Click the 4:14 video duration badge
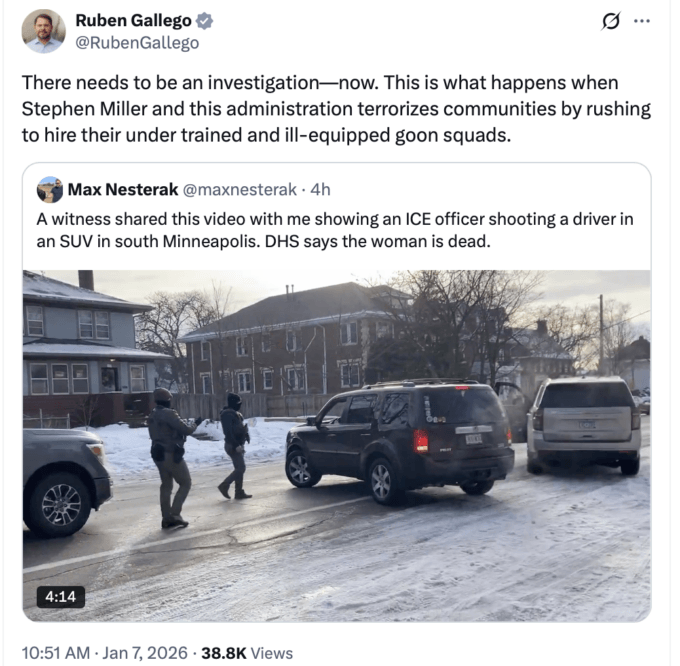This screenshot has height=666, width=680. (x=60, y=597)
